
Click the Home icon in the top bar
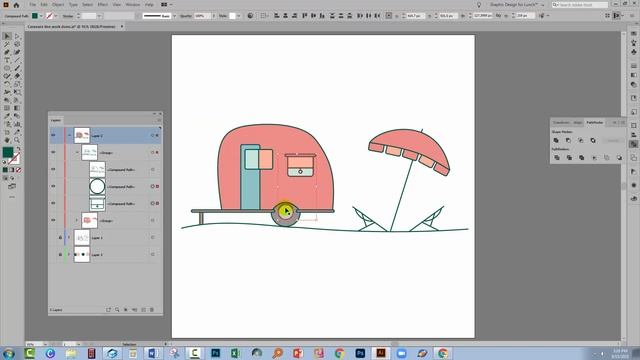[16, 5]
